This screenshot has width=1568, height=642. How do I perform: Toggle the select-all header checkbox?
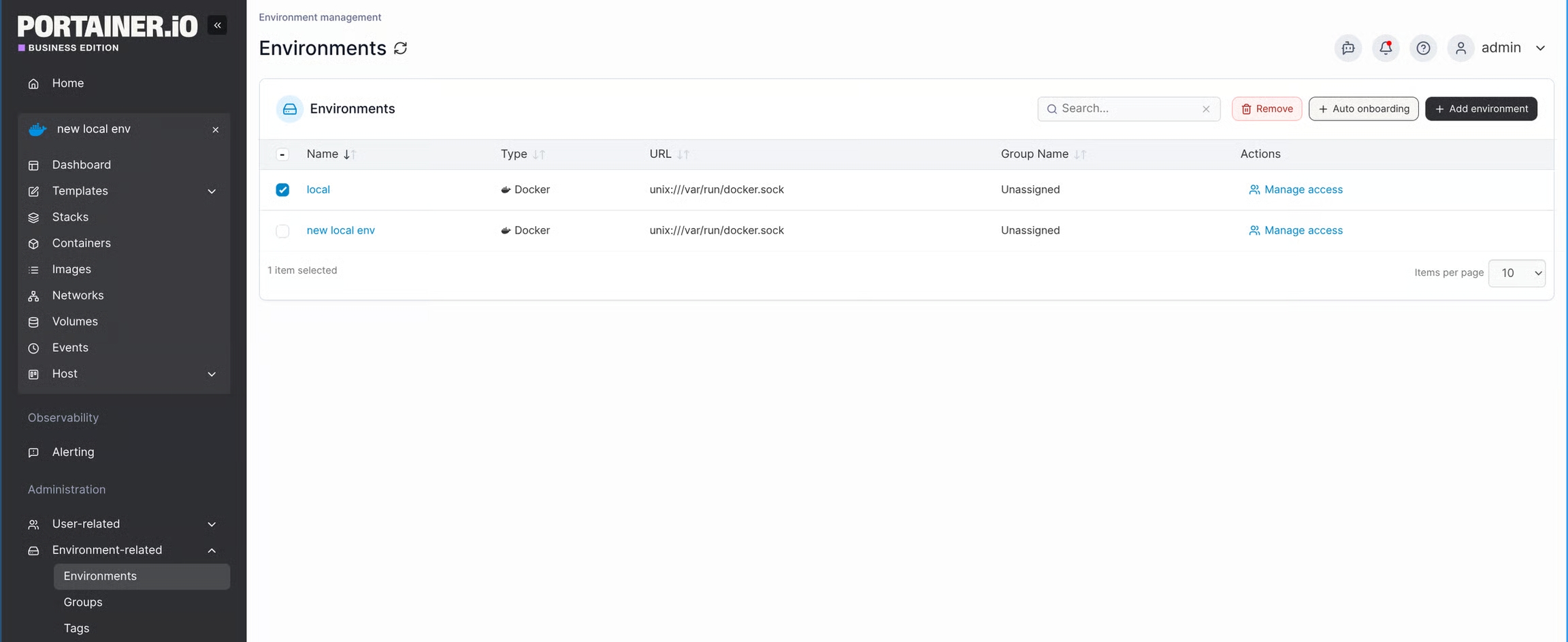pos(282,155)
